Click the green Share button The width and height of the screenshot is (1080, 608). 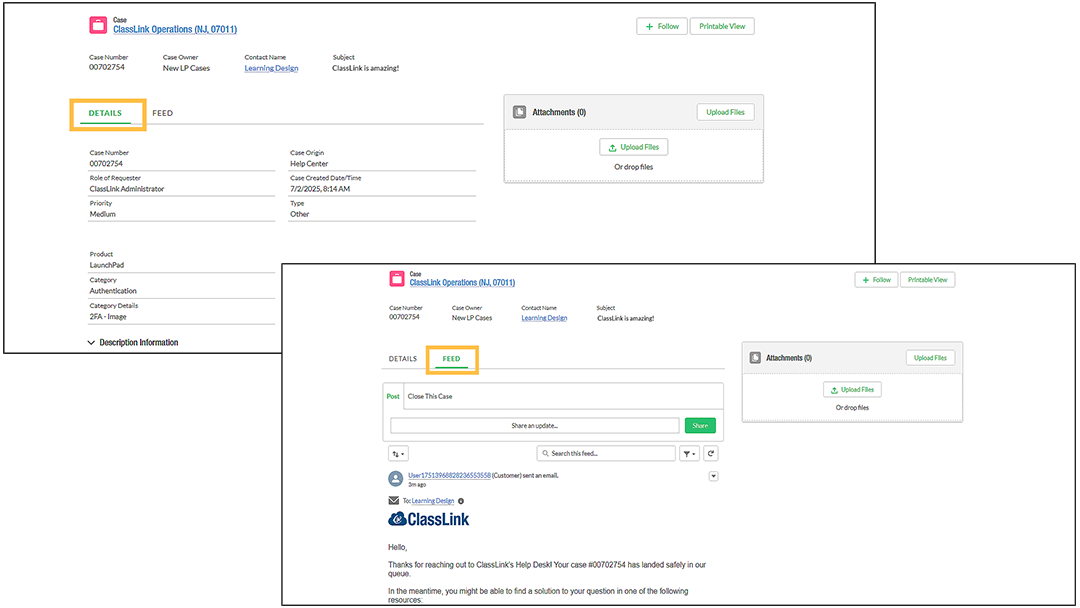click(x=700, y=426)
